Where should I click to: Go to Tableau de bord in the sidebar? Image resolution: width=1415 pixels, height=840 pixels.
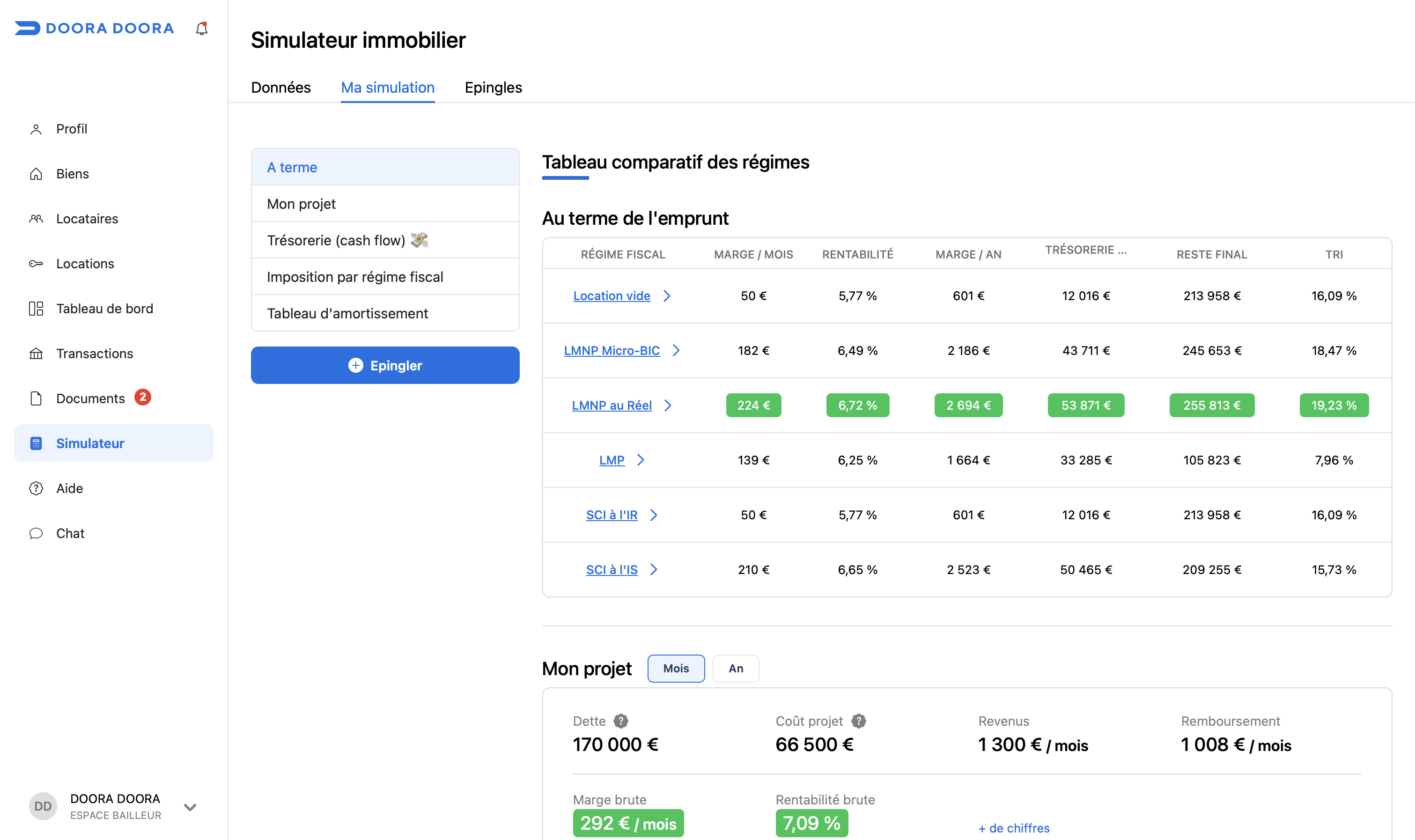113,309
